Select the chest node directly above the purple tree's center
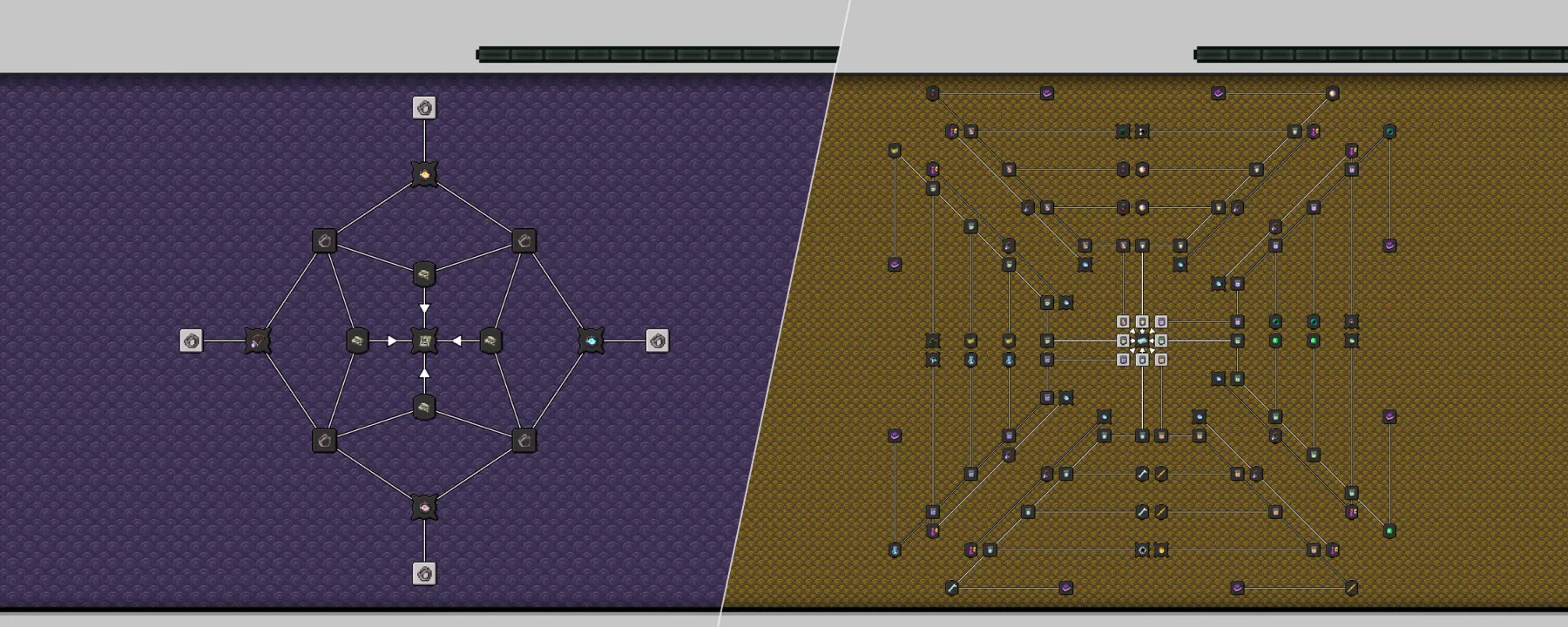Screen dimensions: 1568x627 pos(424,274)
